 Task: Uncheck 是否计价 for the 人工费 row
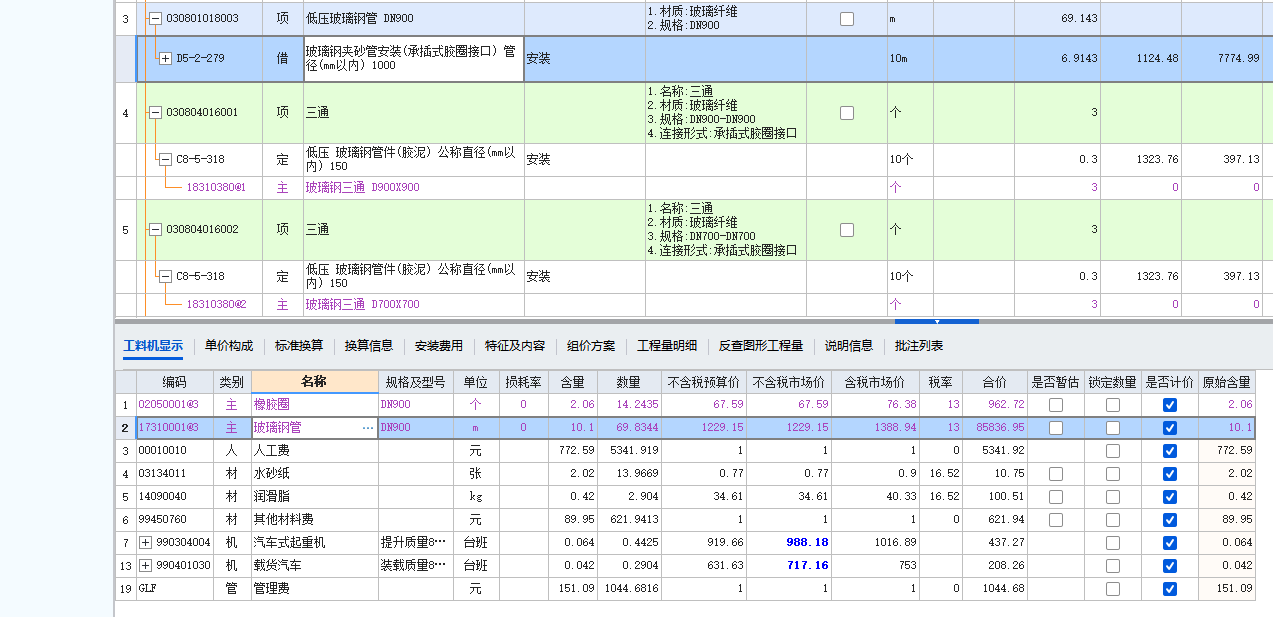point(1168,451)
